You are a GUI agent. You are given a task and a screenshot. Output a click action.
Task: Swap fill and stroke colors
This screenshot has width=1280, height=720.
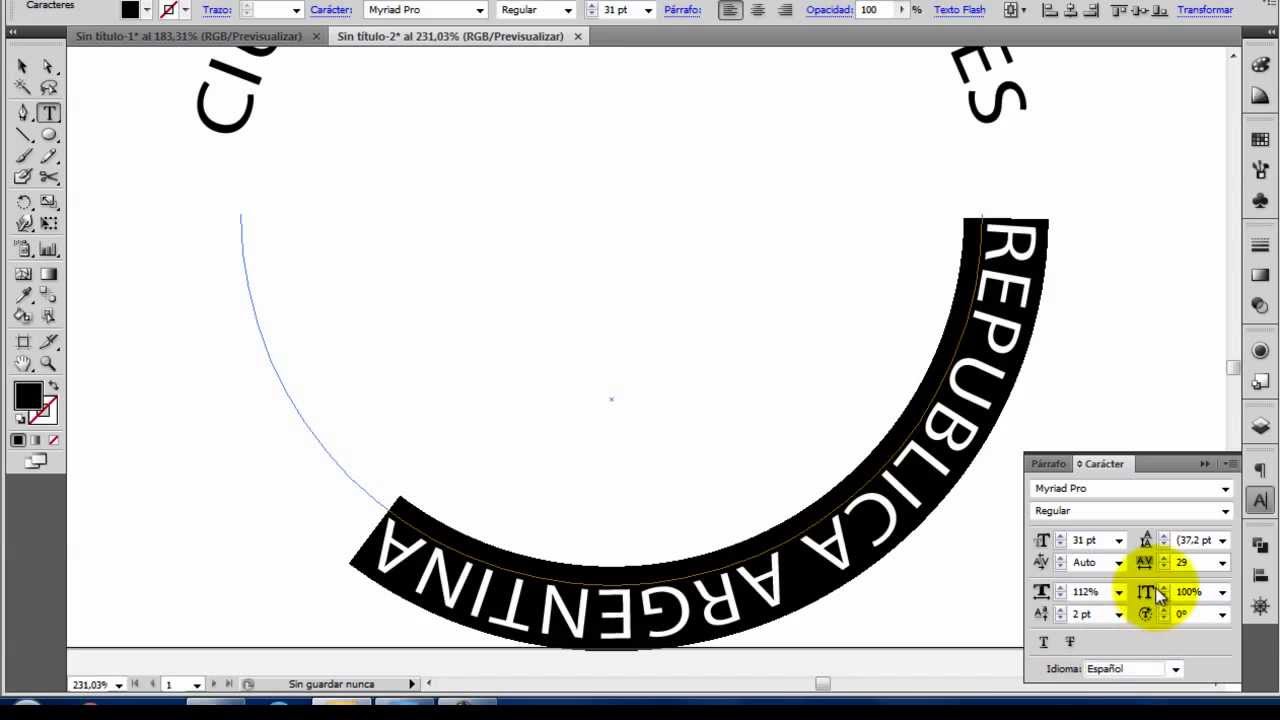coord(53,385)
